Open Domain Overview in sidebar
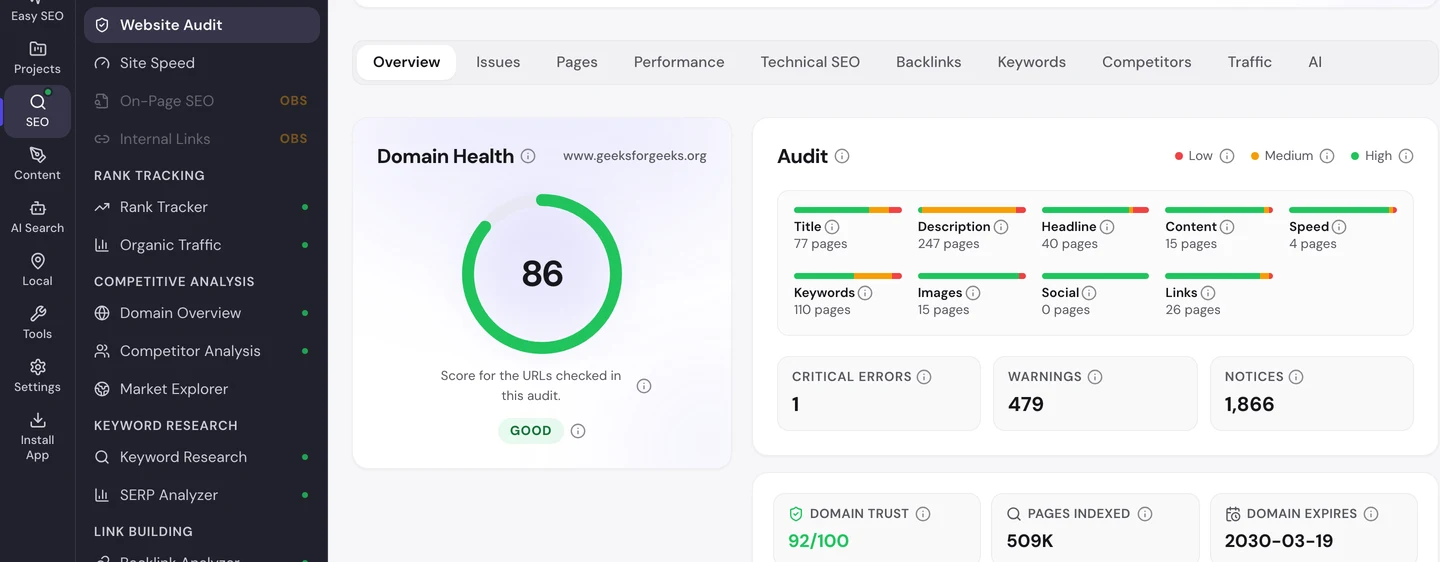 [x=202, y=313]
